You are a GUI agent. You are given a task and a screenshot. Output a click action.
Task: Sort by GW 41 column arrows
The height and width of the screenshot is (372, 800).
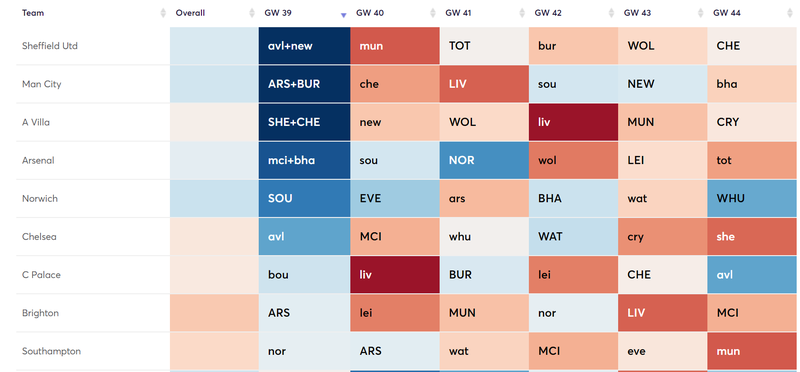point(522,13)
